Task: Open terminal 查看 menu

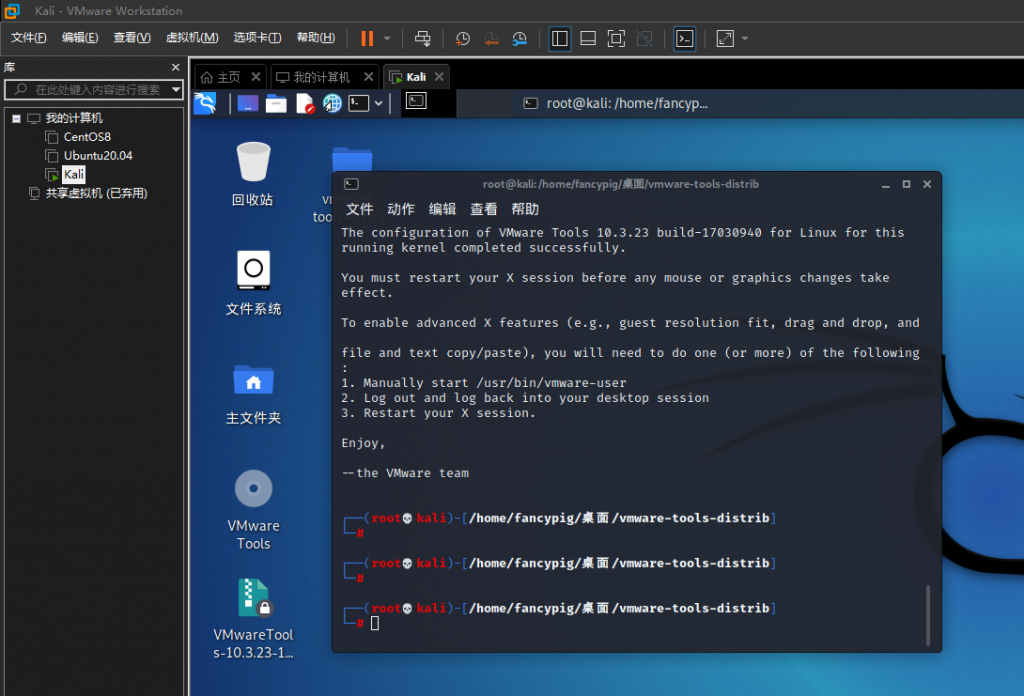Action: [483, 209]
